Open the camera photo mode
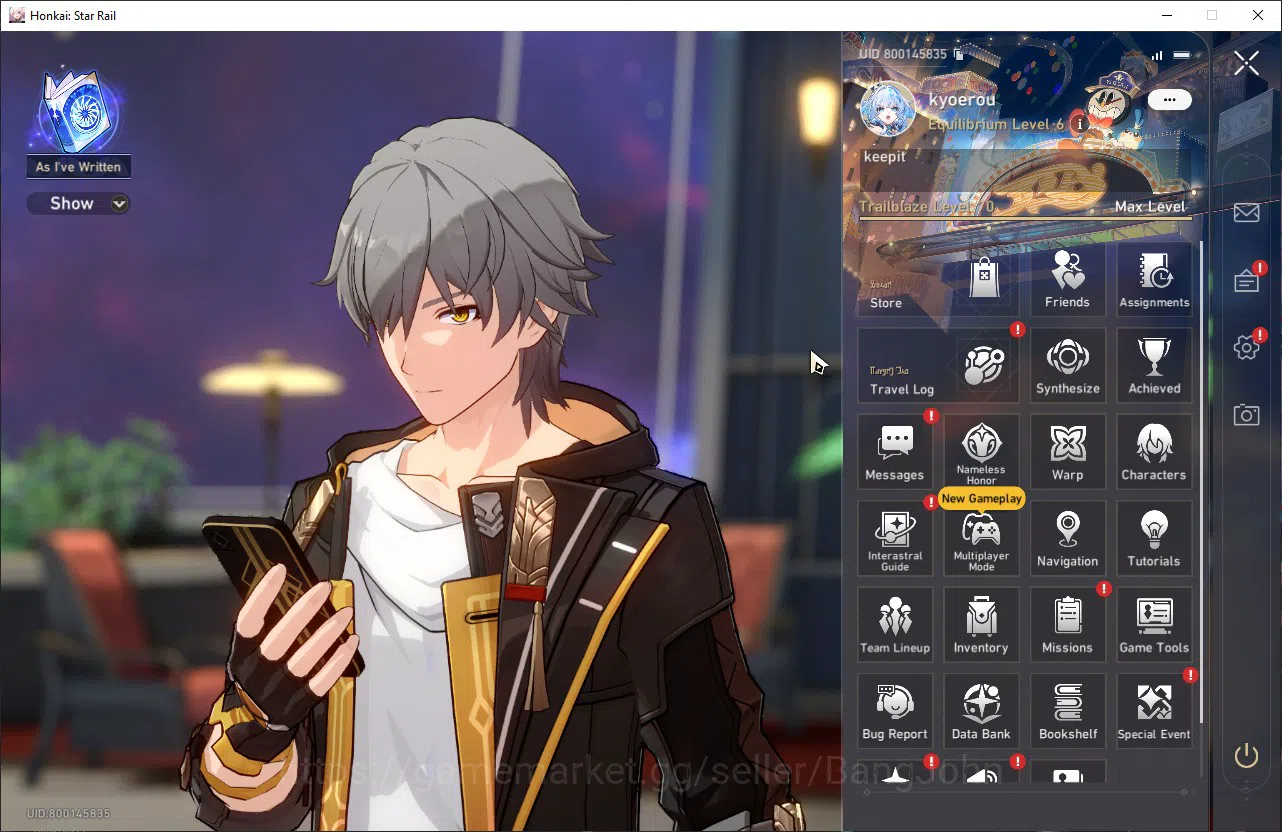Viewport: 1282px width, 832px height. [1246, 415]
